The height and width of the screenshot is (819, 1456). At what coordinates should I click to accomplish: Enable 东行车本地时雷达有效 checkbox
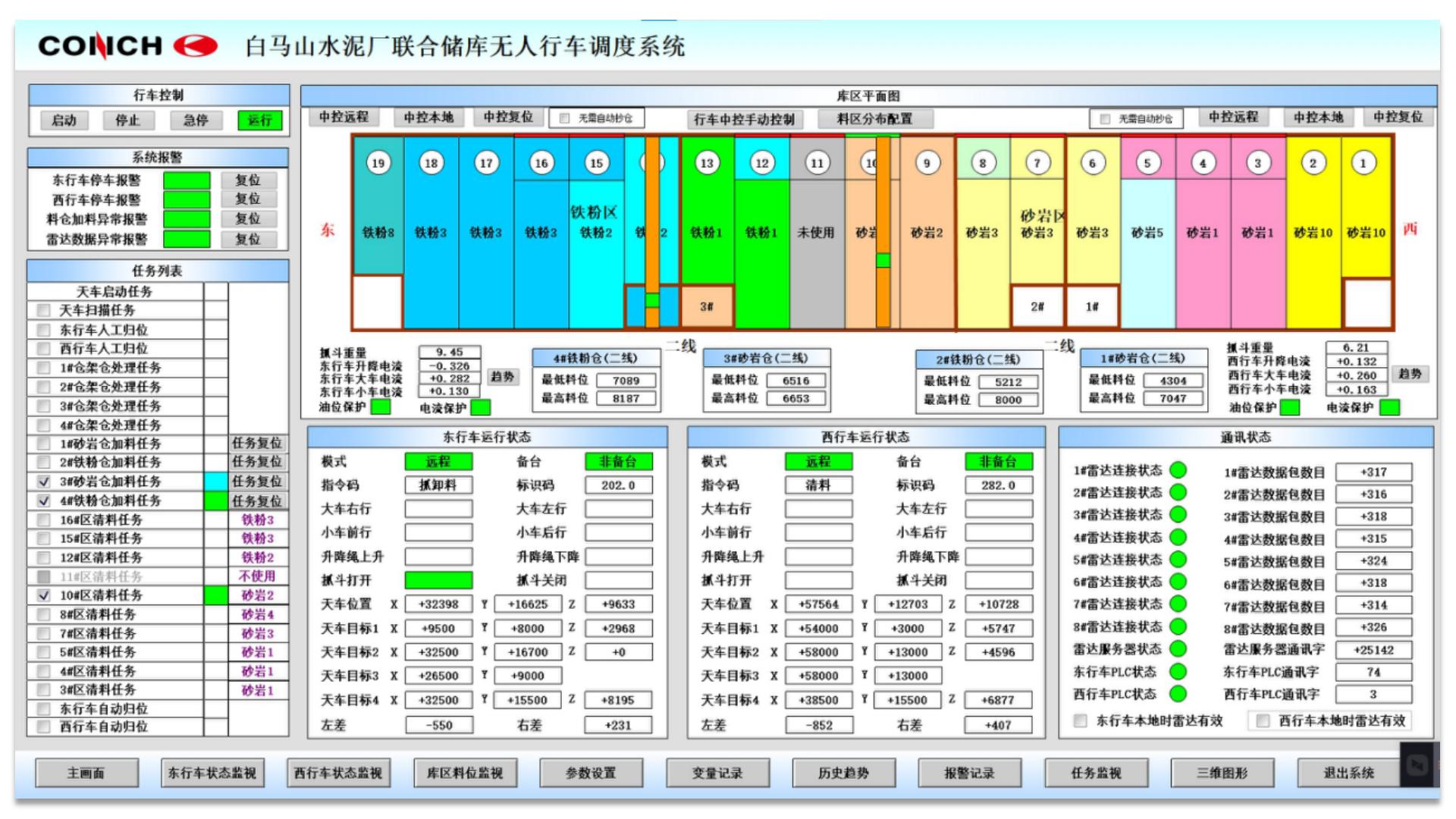(x=1081, y=720)
